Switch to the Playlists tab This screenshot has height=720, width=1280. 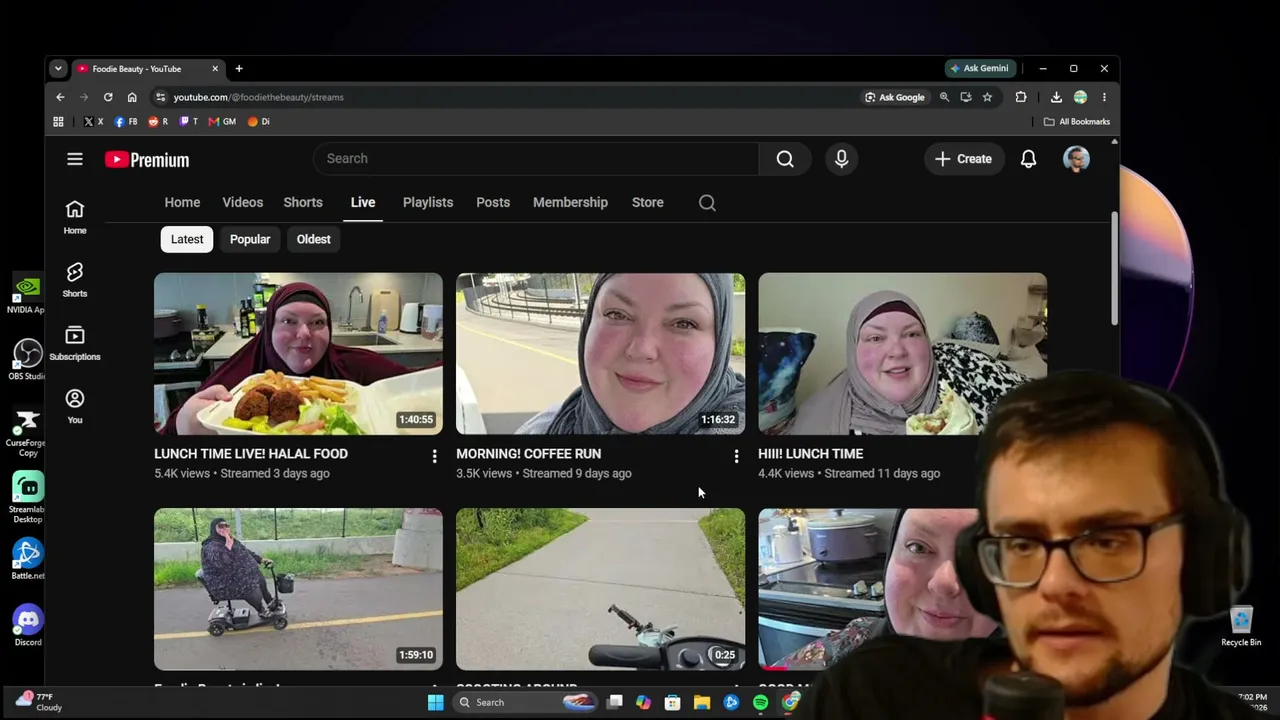(x=428, y=203)
